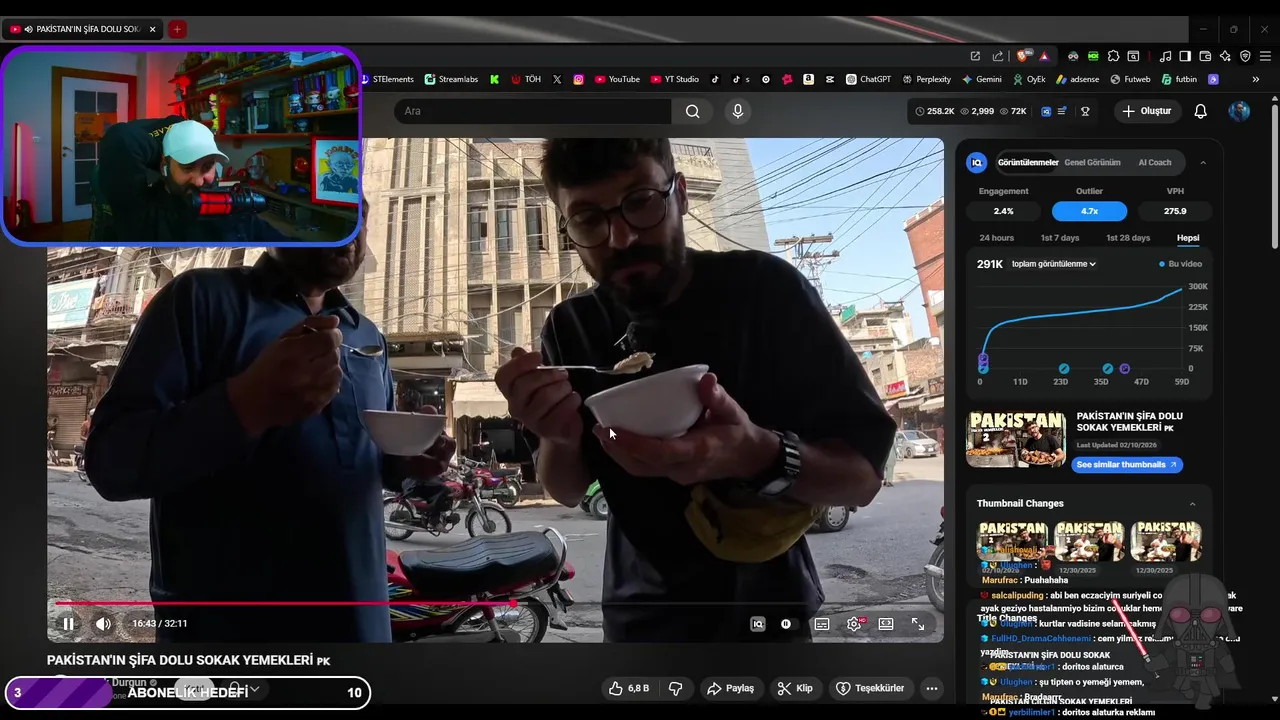
Task: Mute the video volume
Action: [103, 624]
